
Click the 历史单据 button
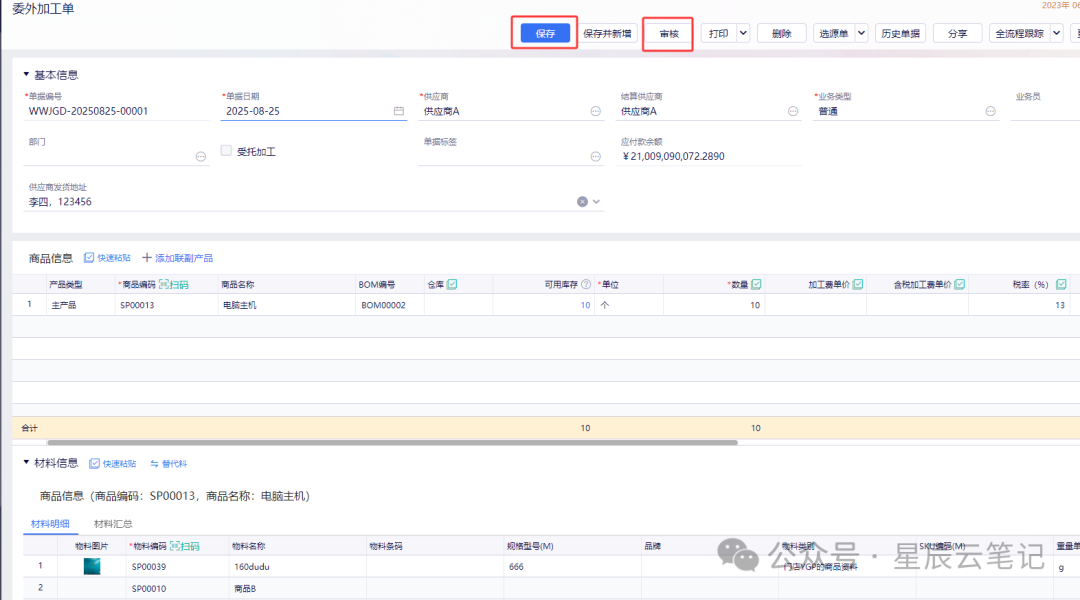click(x=900, y=33)
